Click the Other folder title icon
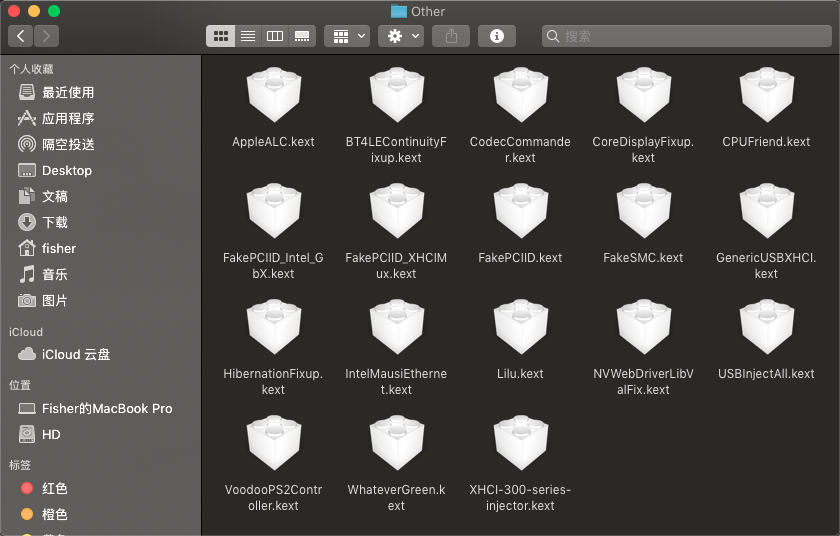This screenshot has width=840, height=536. pos(399,11)
